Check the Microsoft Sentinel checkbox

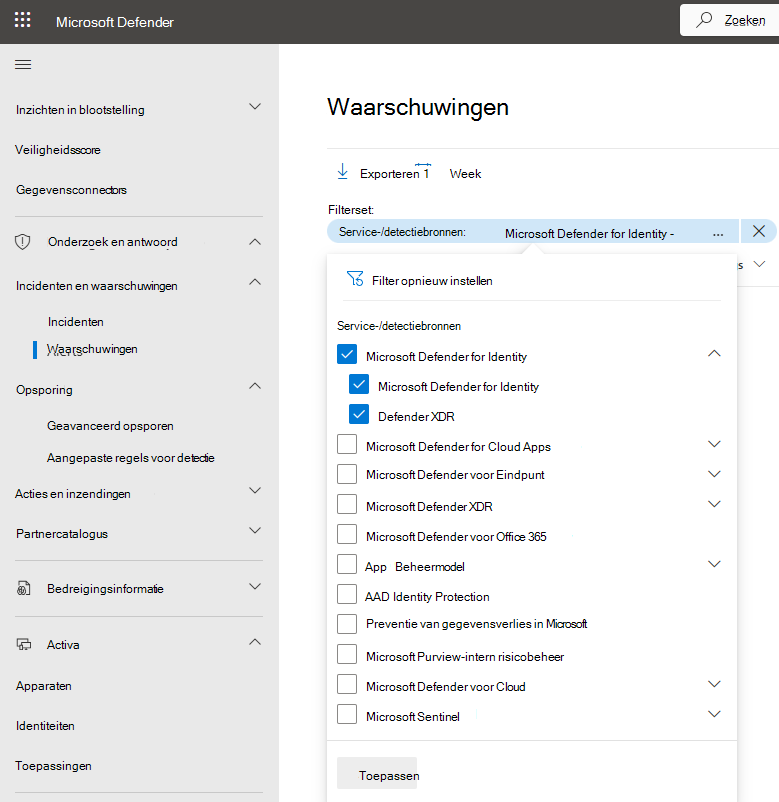(347, 714)
